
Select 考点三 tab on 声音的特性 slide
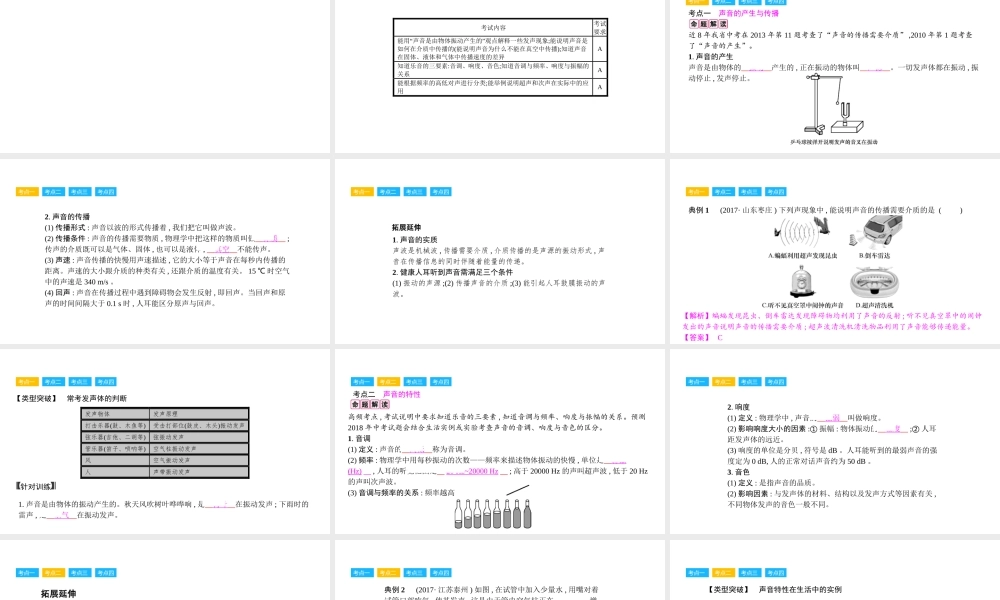click(x=414, y=382)
